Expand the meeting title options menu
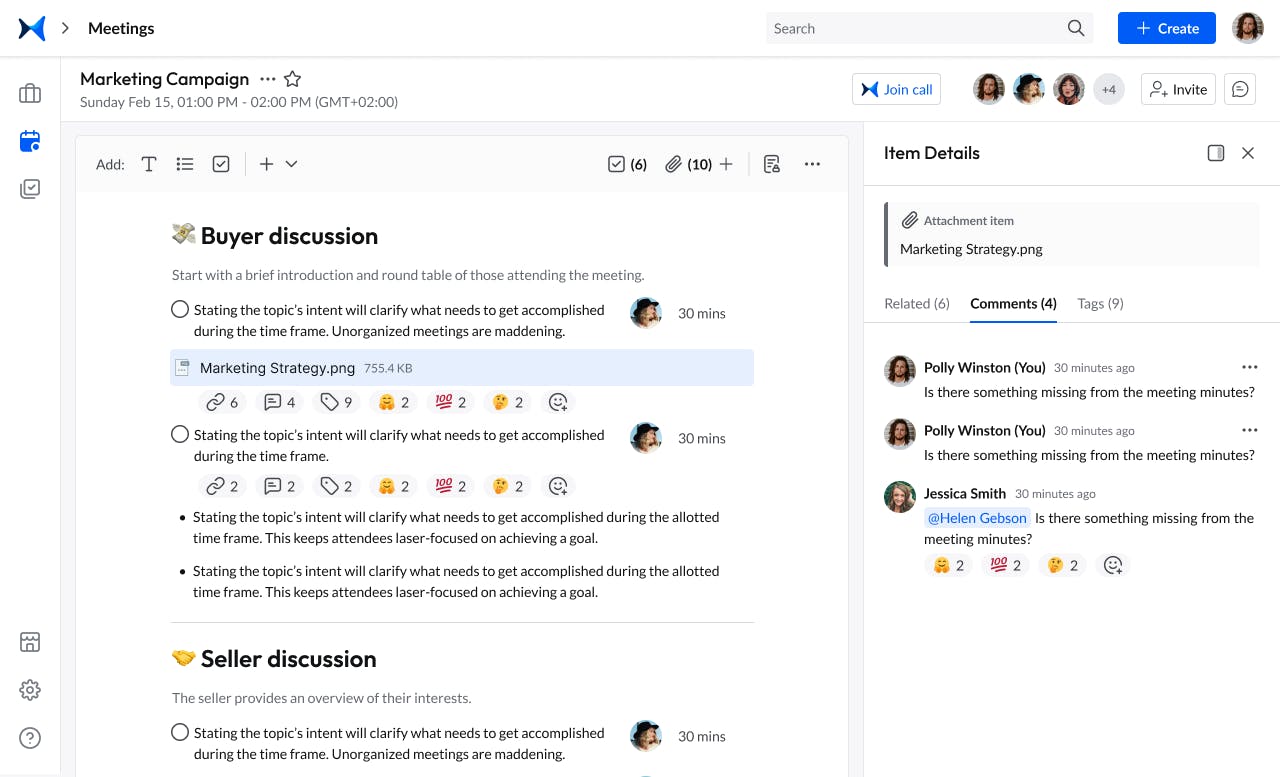The height and width of the screenshot is (777, 1280). coord(267,79)
